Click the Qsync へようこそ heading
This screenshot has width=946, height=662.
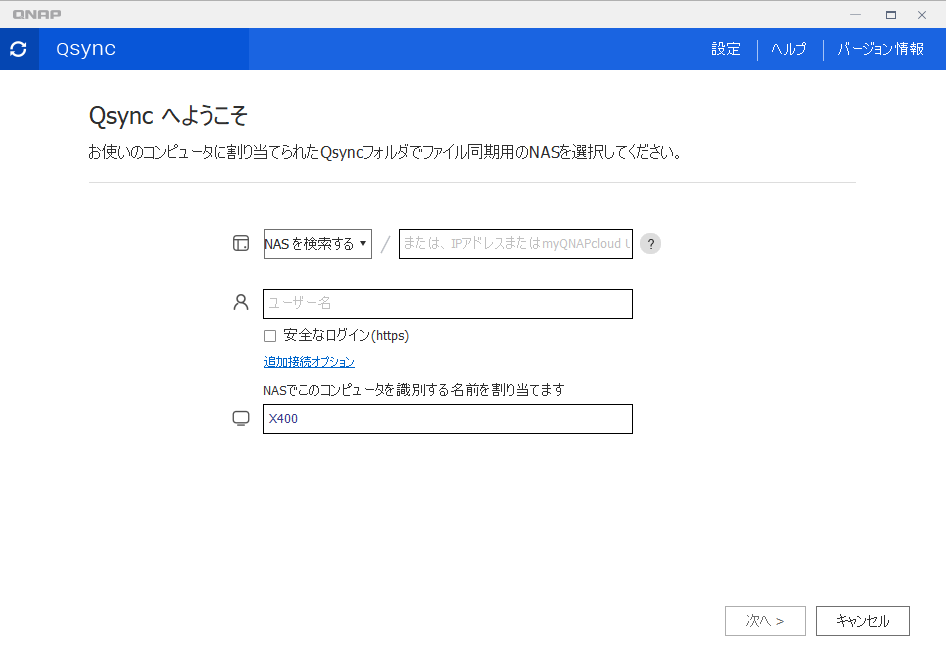(168, 115)
